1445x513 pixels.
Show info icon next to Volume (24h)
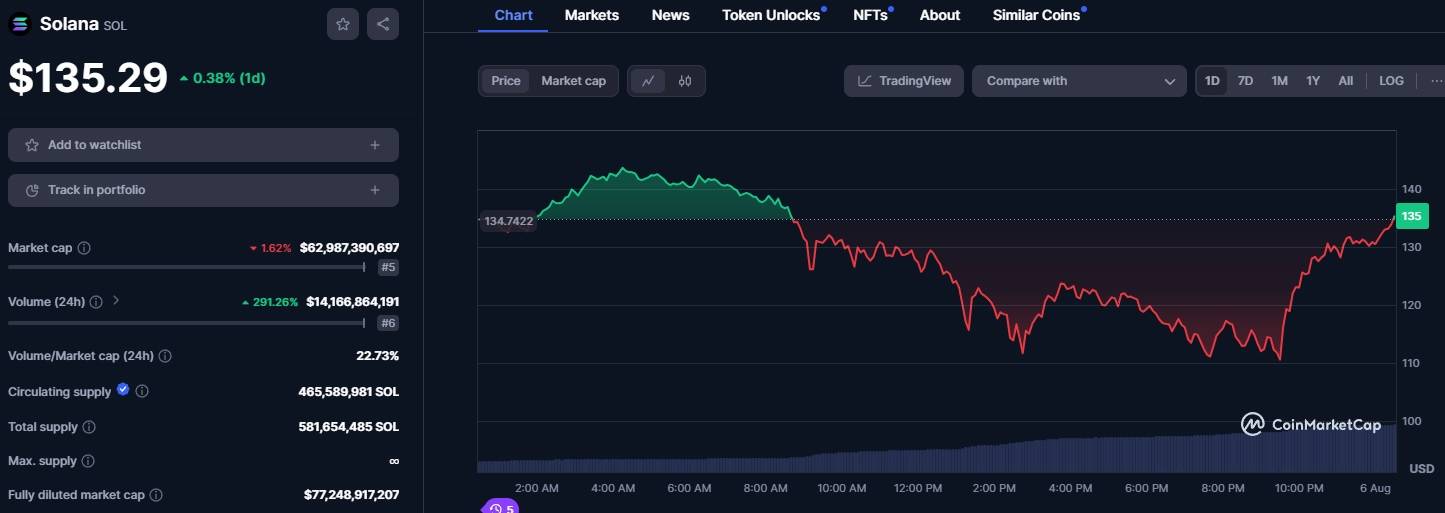pos(96,302)
